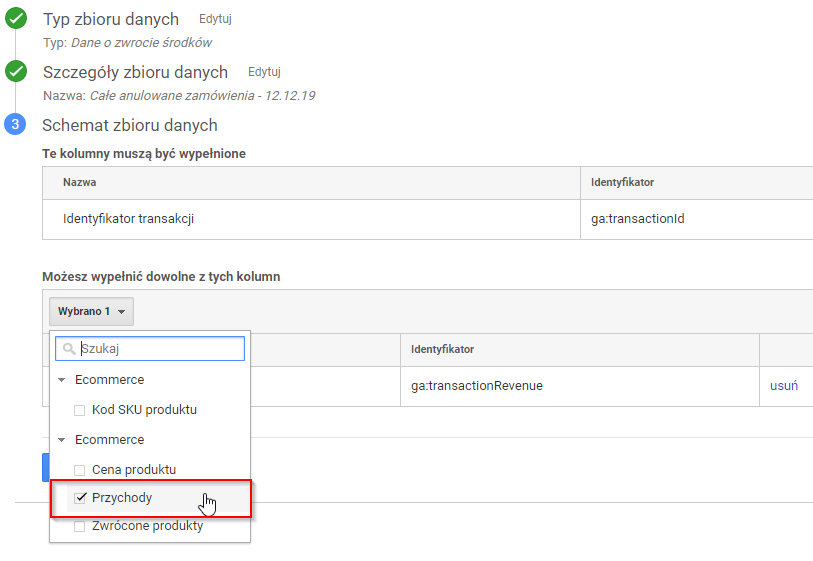Open the Wybrano 1 dropdown
Image resolution: width=813 pixels, height=561 pixels.
pyautogui.click(x=91, y=311)
